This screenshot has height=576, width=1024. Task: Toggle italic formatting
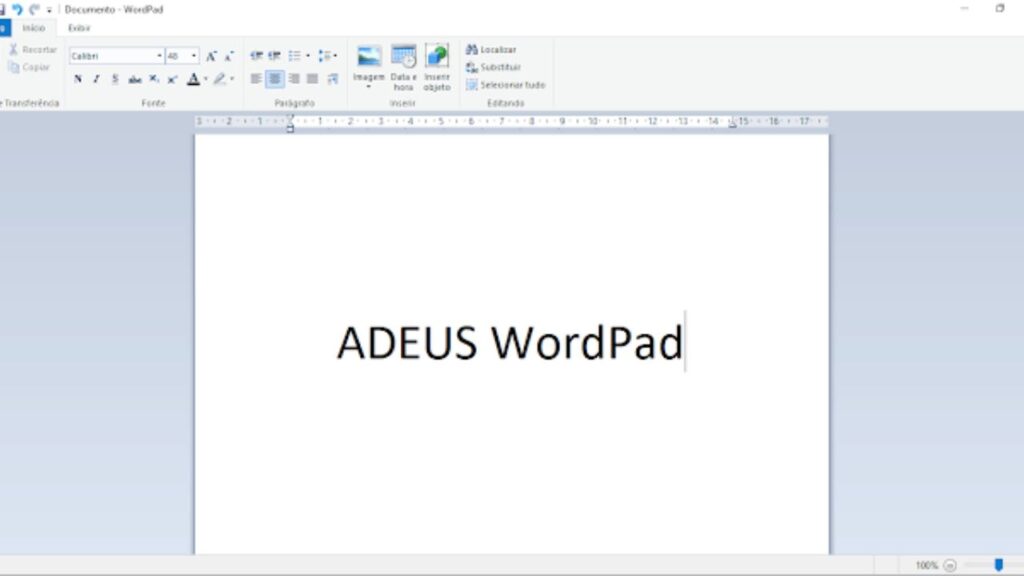[96, 79]
